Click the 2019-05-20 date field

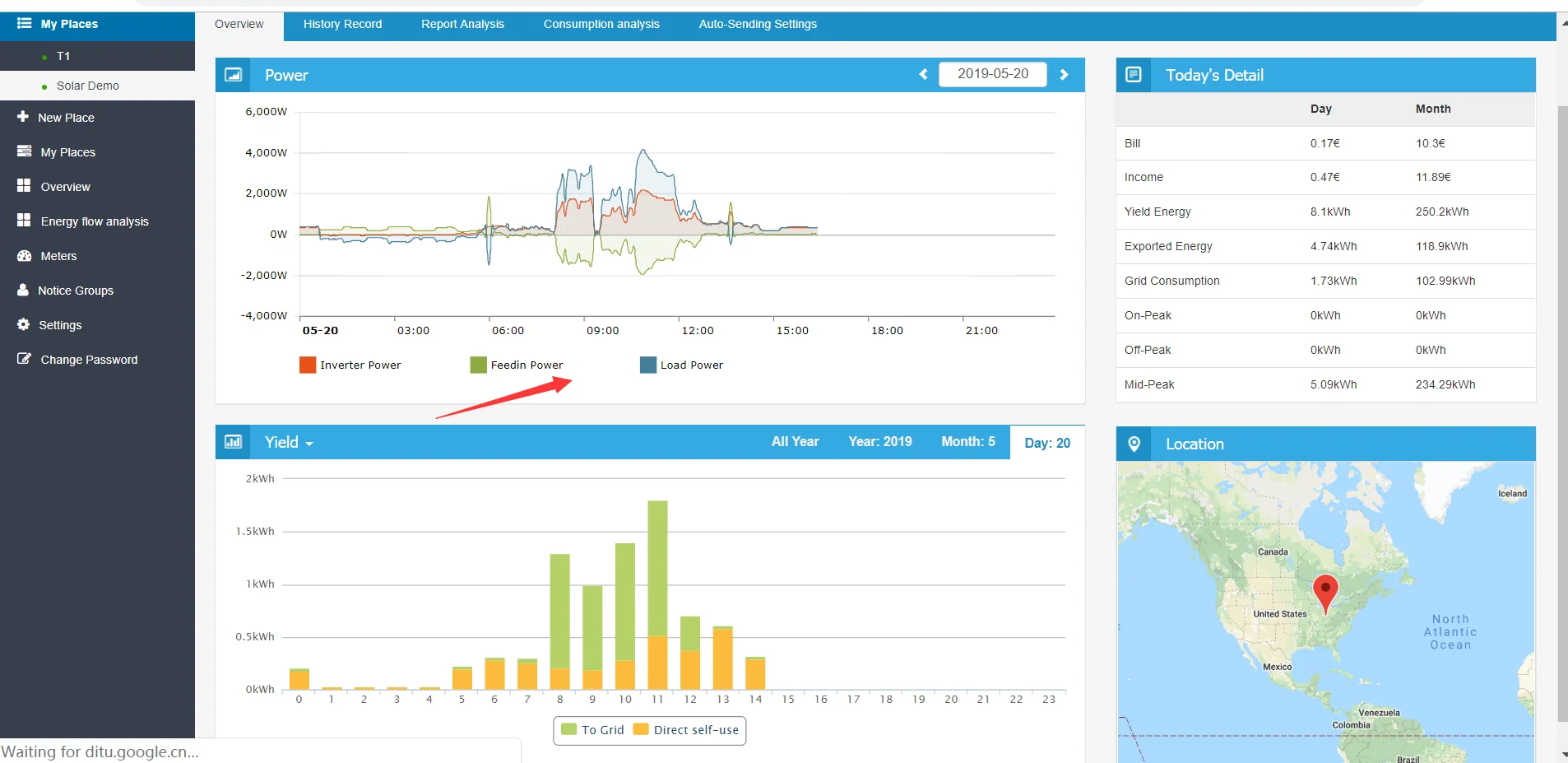click(992, 74)
